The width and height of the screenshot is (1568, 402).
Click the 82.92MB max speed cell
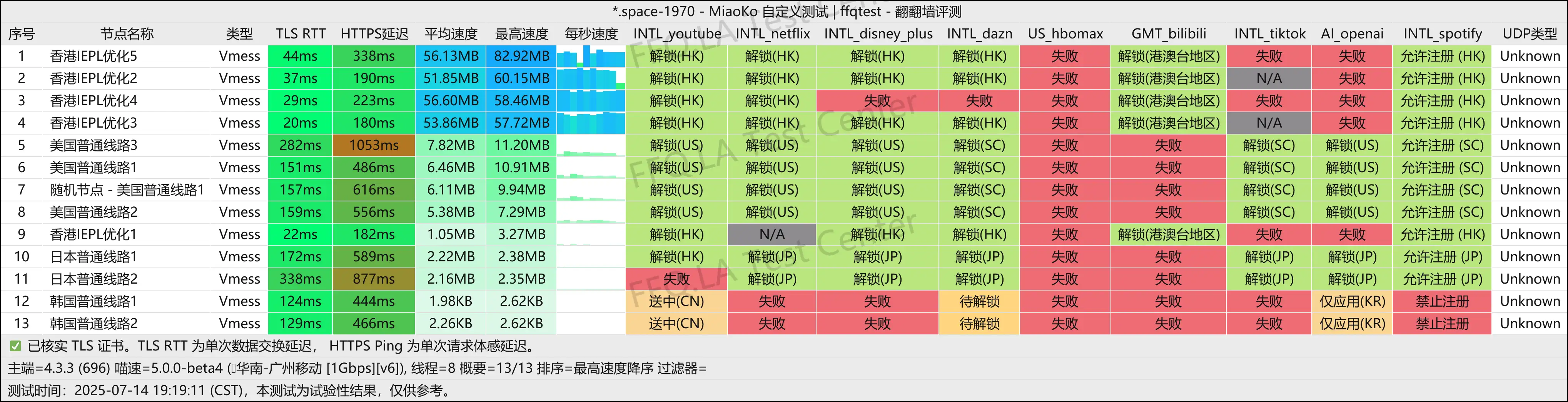click(x=522, y=56)
